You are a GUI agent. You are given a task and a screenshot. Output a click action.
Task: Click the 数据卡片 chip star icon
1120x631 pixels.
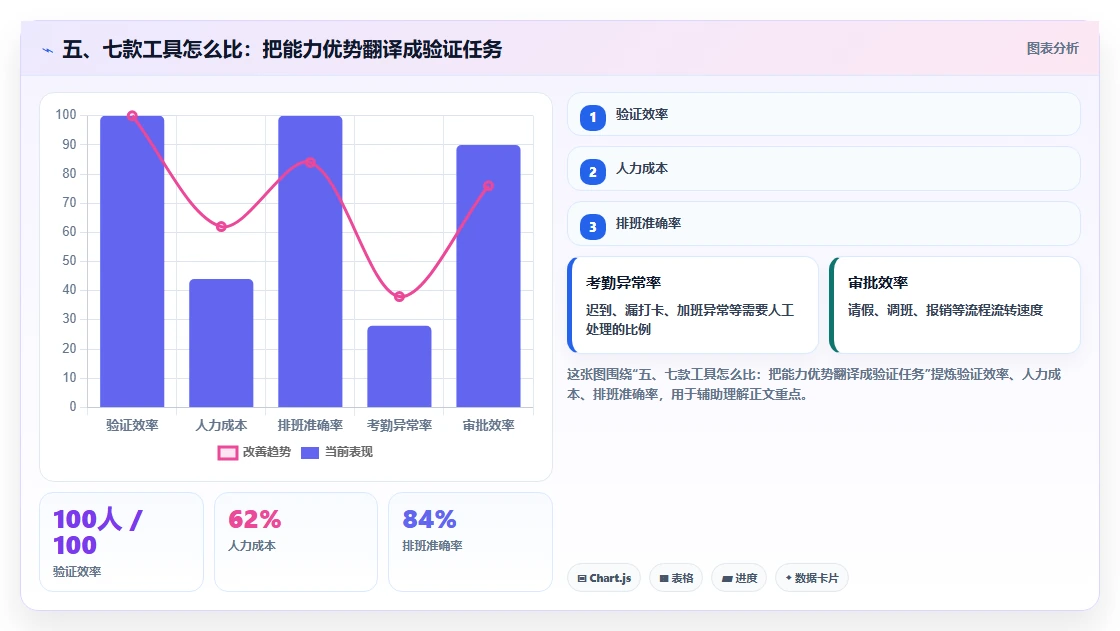point(789,577)
